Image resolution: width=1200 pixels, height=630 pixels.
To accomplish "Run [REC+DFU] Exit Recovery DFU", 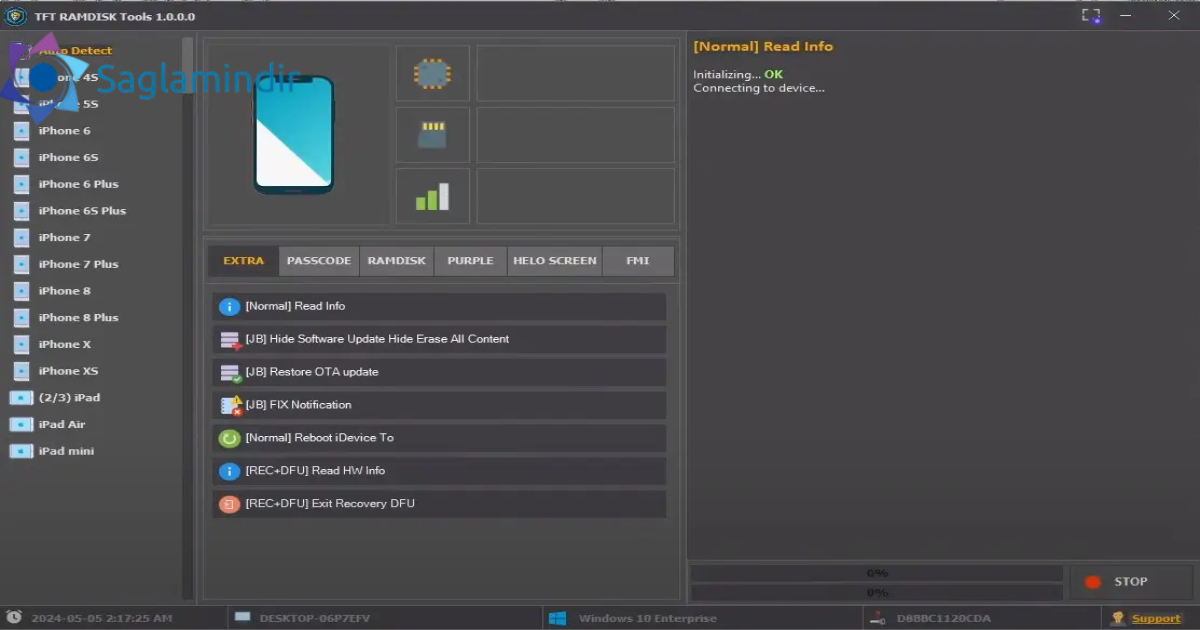I will tap(439, 504).
